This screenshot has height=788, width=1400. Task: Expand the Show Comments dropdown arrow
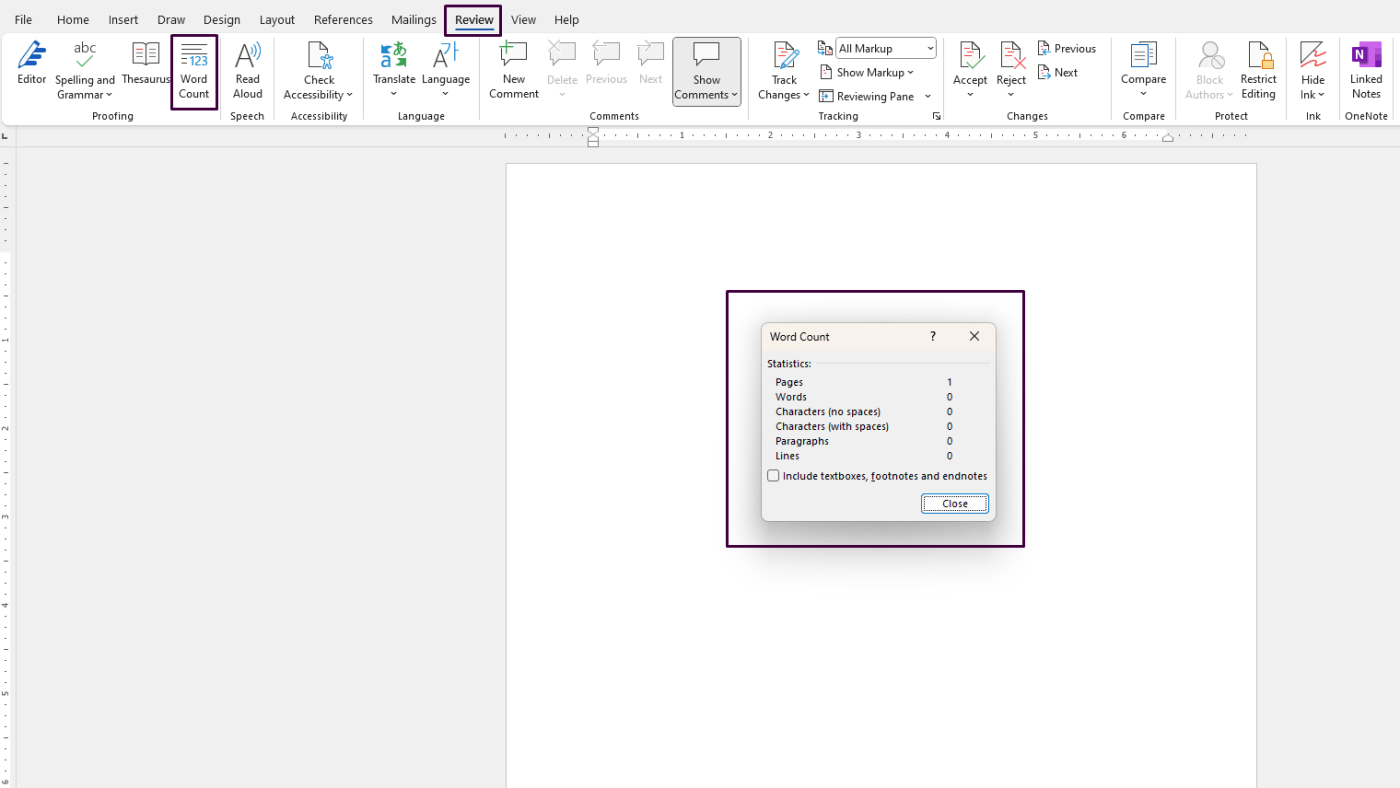point(735,95)
